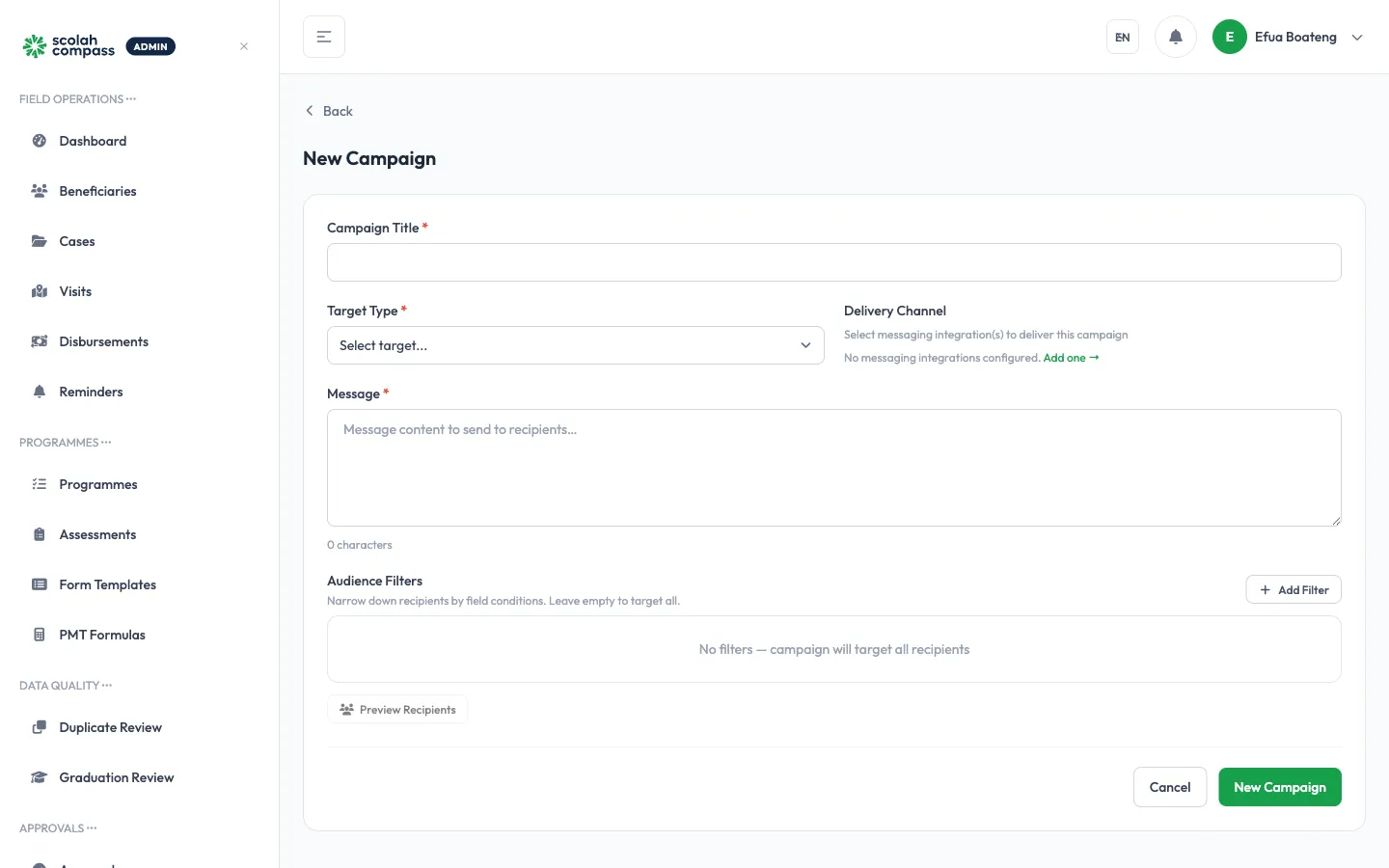1389x868 pixels.
Task: Click the Beneficiaries people icon
Action: pyautogui.click(x=40, y=191)
